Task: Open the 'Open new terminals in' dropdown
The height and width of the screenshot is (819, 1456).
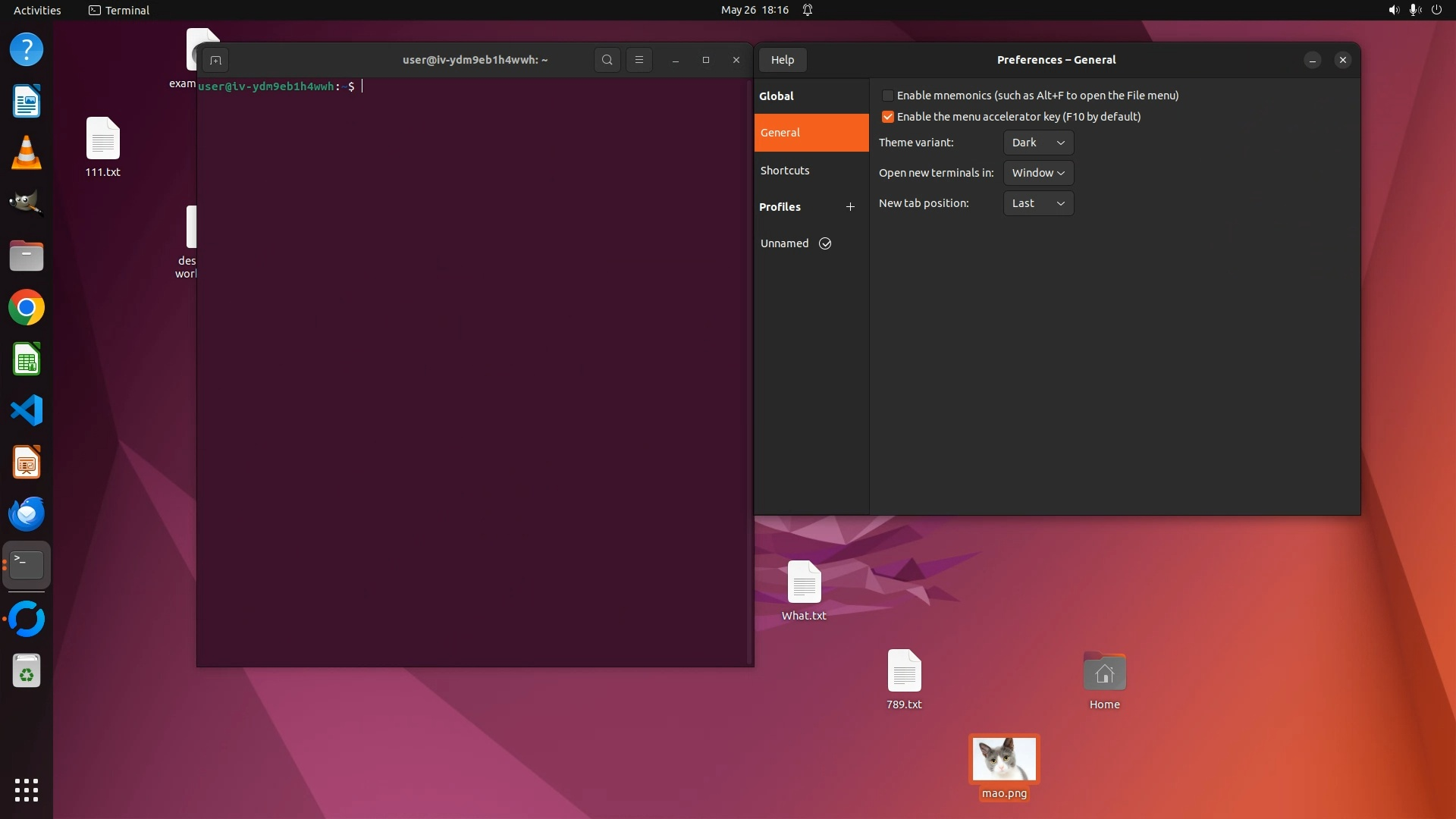Action: tap(1037, 173)
